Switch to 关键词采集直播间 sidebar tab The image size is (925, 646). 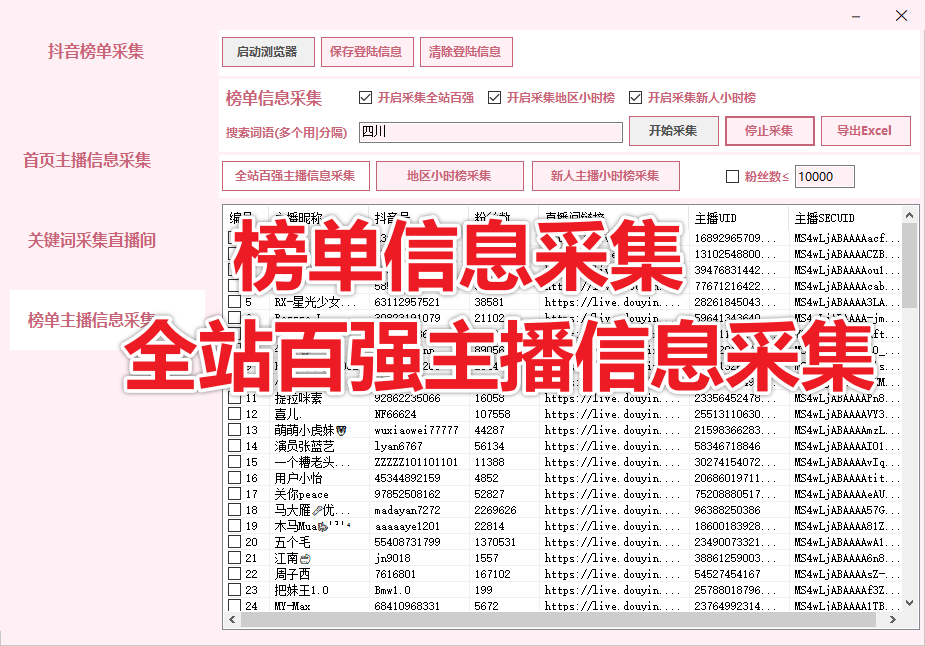[x=92, y=240]
